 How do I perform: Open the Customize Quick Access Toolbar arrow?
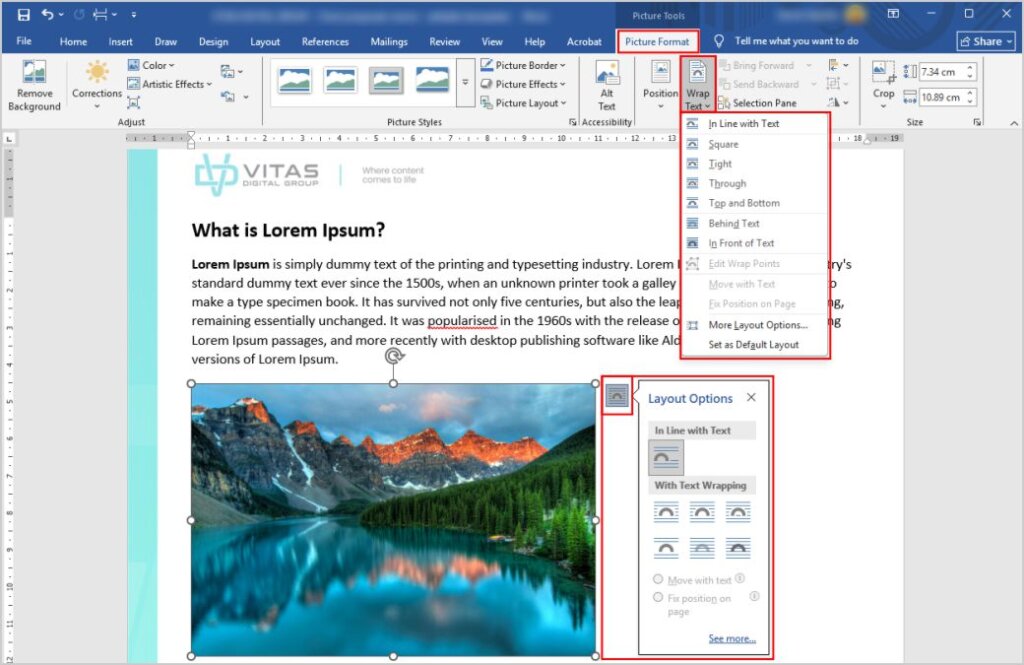(134, 14)
